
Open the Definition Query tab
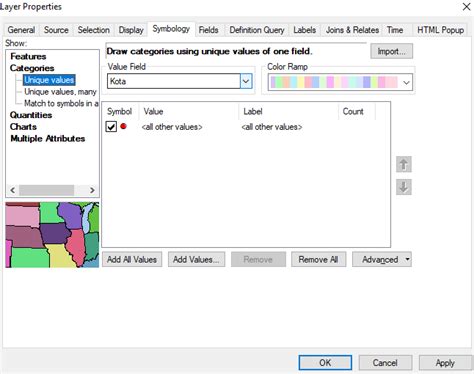pyautogui.click(x=257, y=30)
